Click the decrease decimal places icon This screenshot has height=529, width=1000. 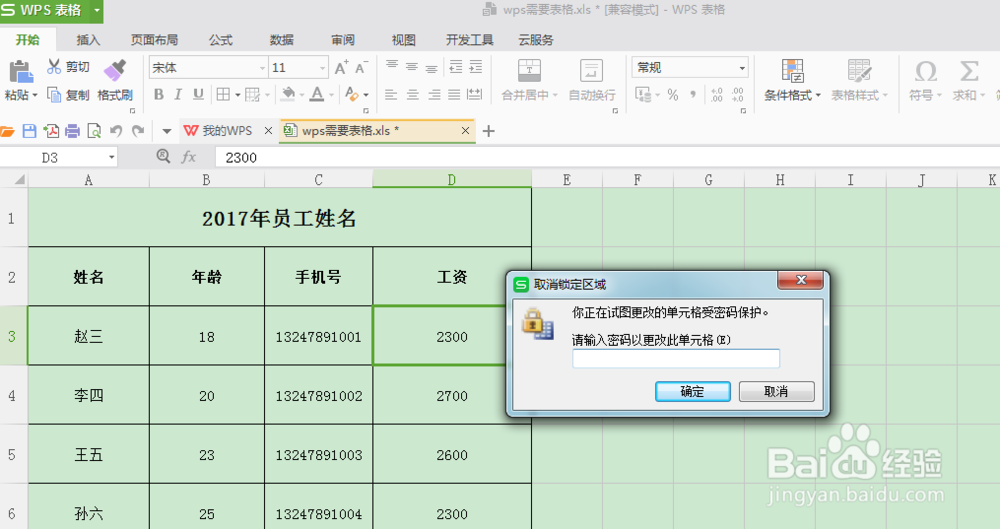click(737, 94)
